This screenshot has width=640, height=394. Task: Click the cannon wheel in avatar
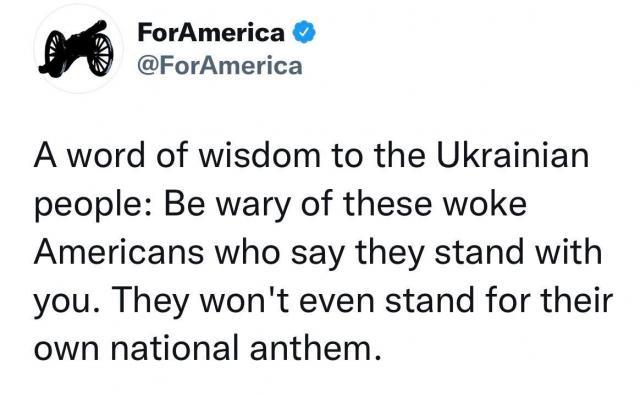100,55
